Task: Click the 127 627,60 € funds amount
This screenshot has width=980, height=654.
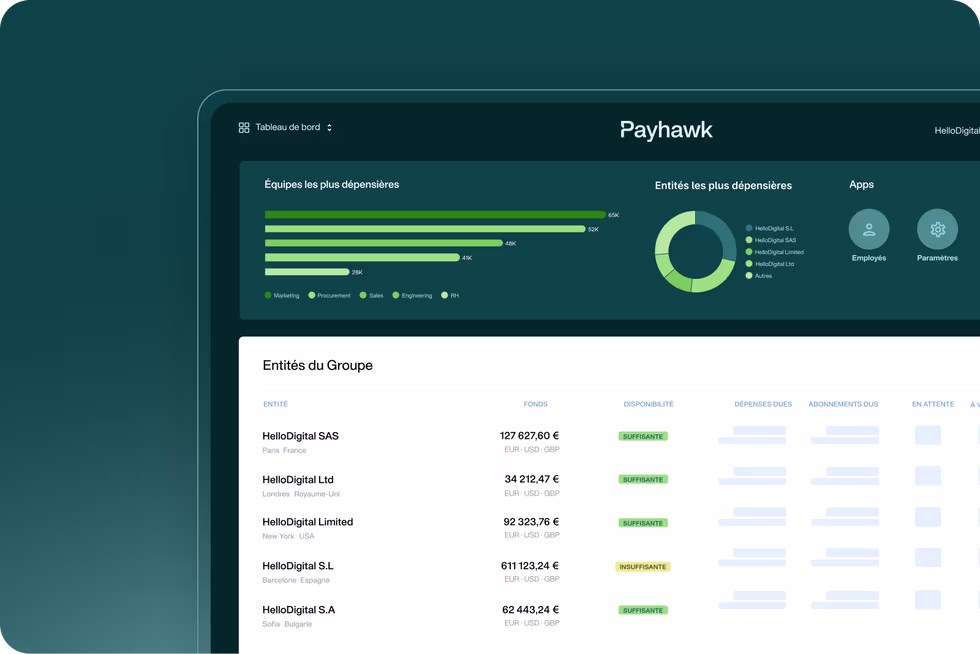Action: pyautogui.click(x=529, y=436)
